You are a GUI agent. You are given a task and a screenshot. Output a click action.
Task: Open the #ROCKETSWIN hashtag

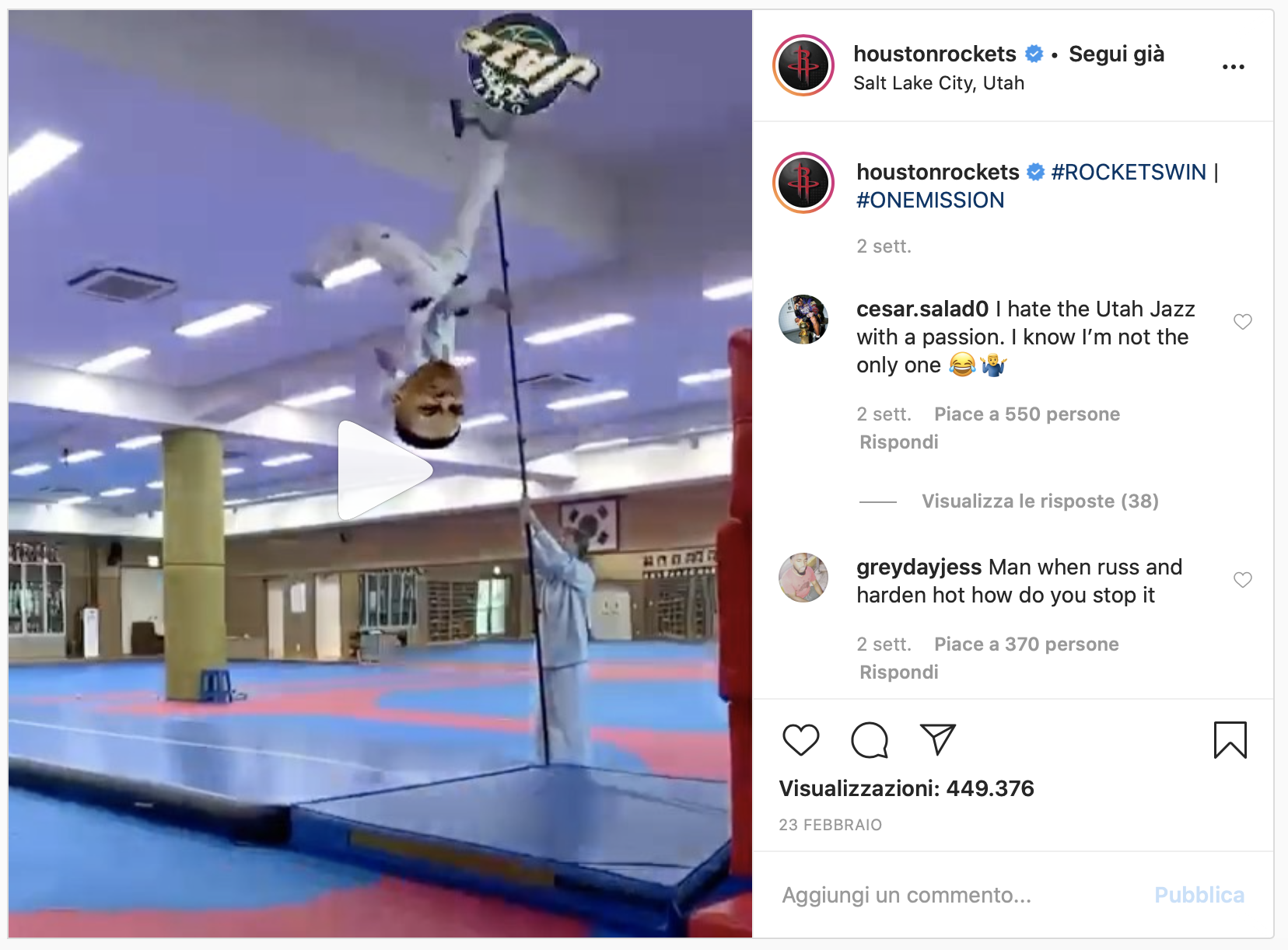point(1129,172)
